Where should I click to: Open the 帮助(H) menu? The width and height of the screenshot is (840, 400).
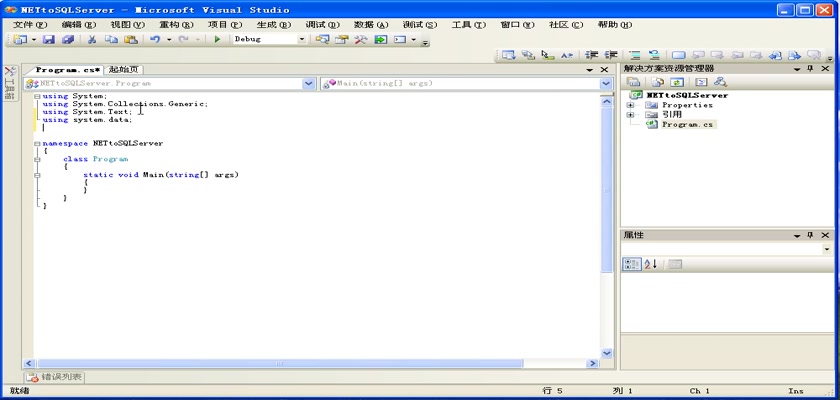coord(614,25)
